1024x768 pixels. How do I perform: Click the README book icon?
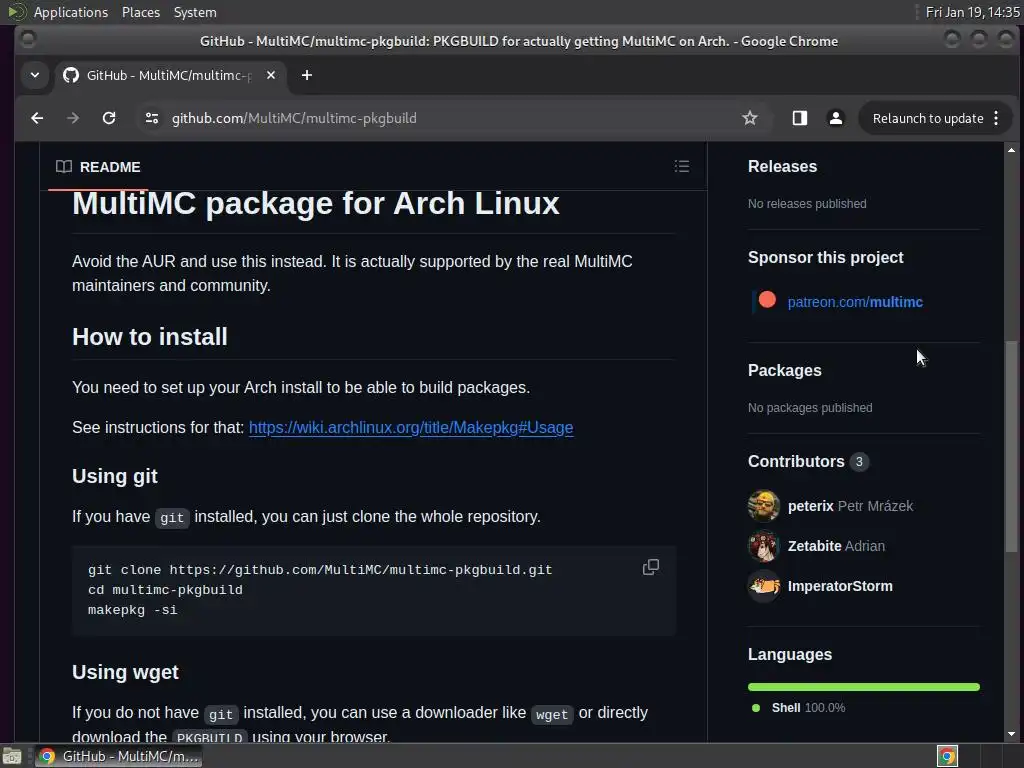pyautogui.click(x=64, y=167)
